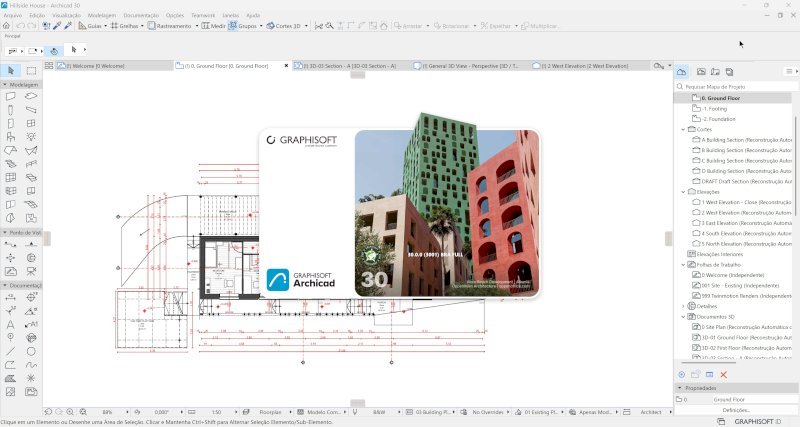Delete item with the red X in navigator
The height and width of the screenshot is (427, 800).
click(x=723, y=375)
